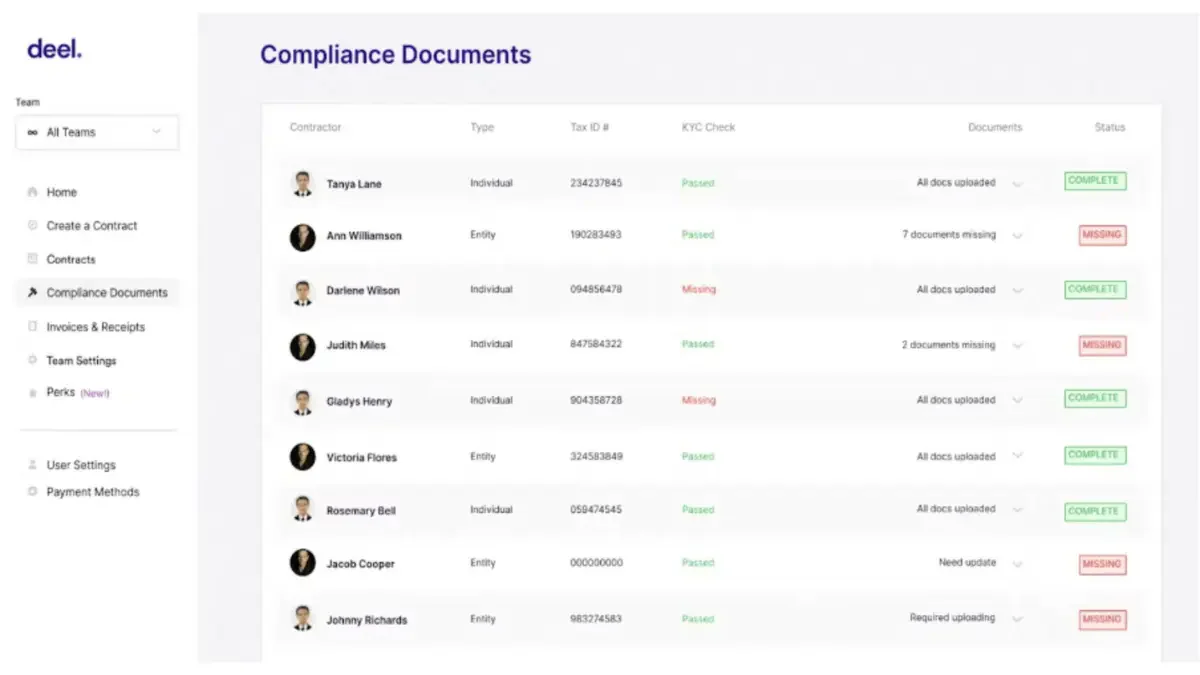Click the Create a Contract icon
This screenshot has width=1200, height=675.
(x=33, y=226)
